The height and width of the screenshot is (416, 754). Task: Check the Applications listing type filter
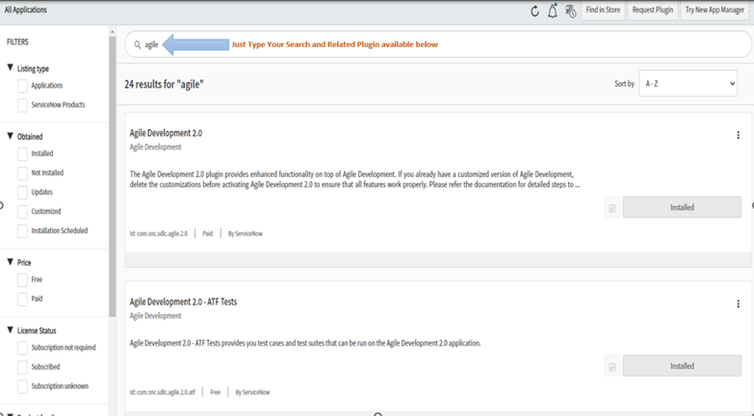click(x=22, y=86)
